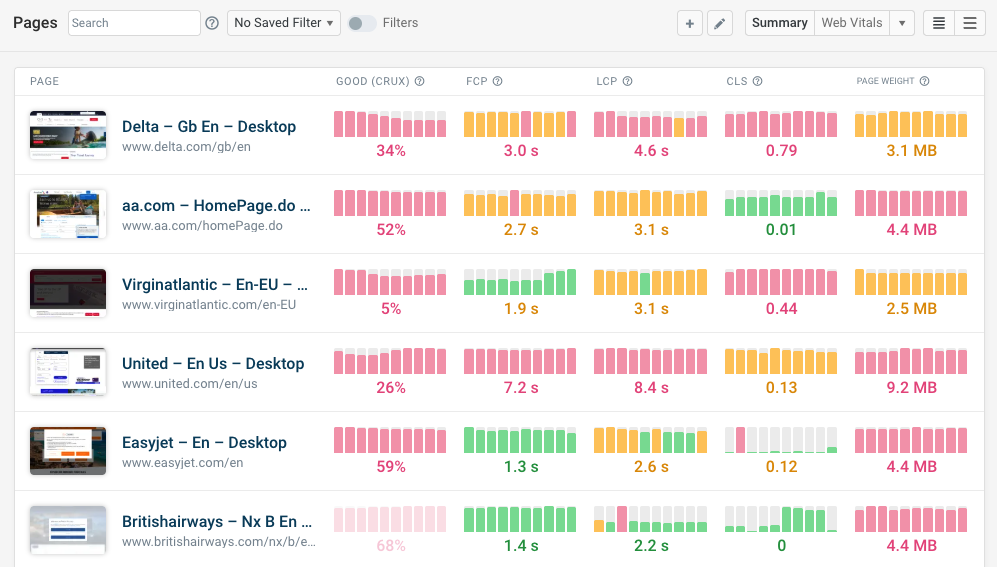This screenshot has height=567, width=997.
Task: Sort by the PAGE WEIGHT column header
Action: [885, 81]
